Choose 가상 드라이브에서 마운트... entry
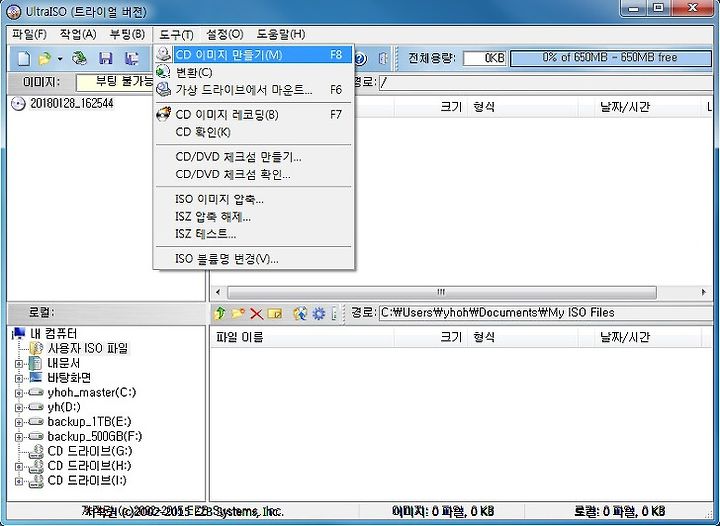 click(x=254, y=90)
